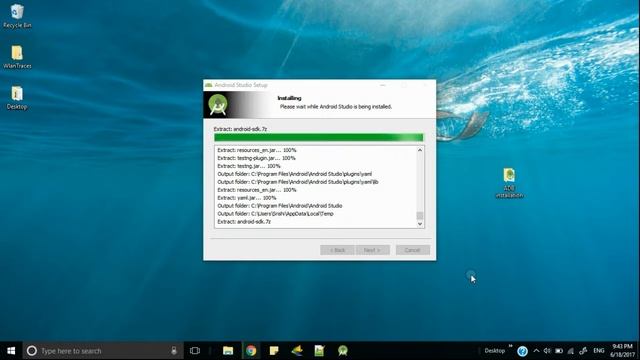Click the blue help question mark tray icon

(522, 351)
